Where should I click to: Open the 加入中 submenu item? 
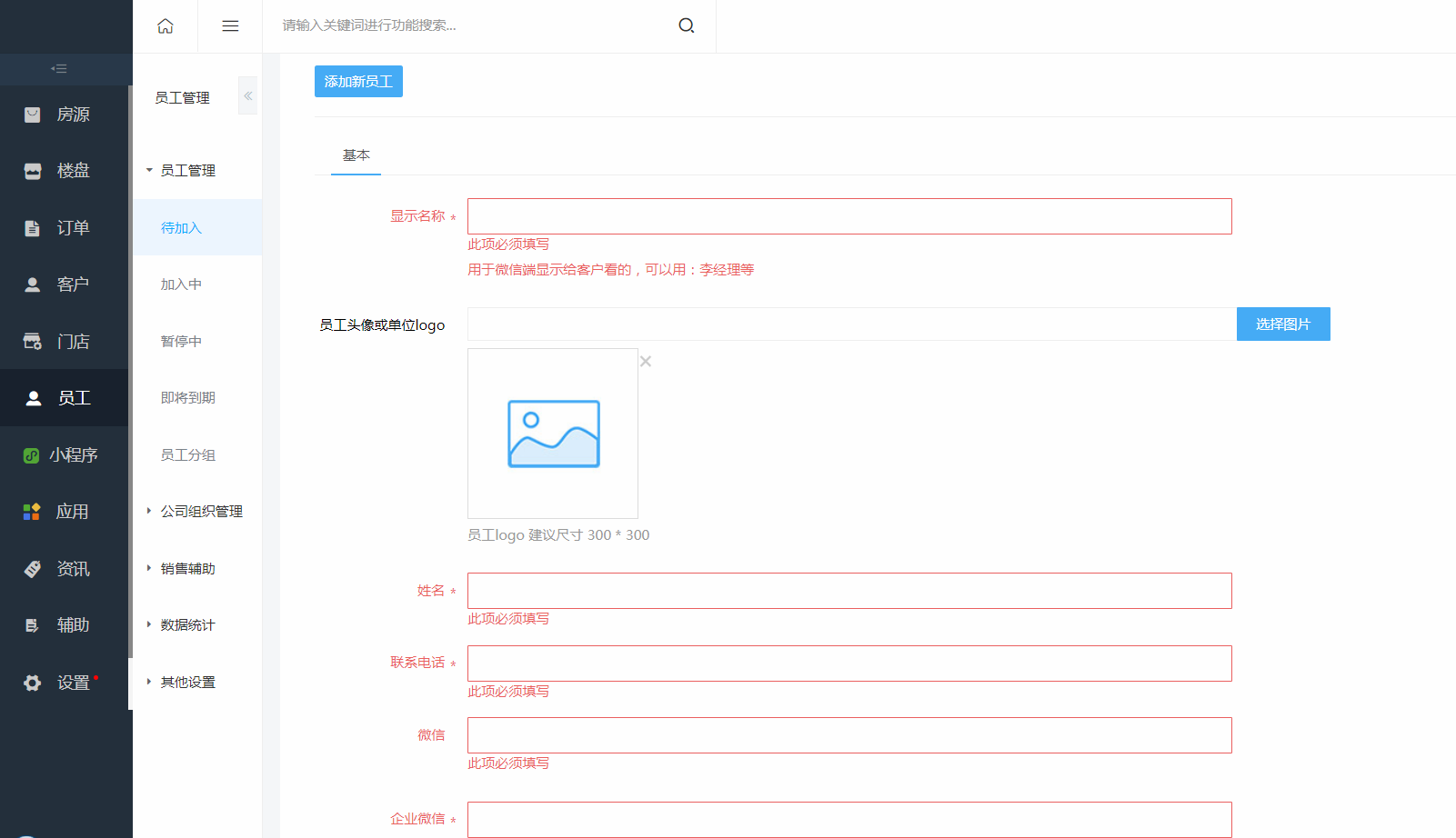point(181,284)
